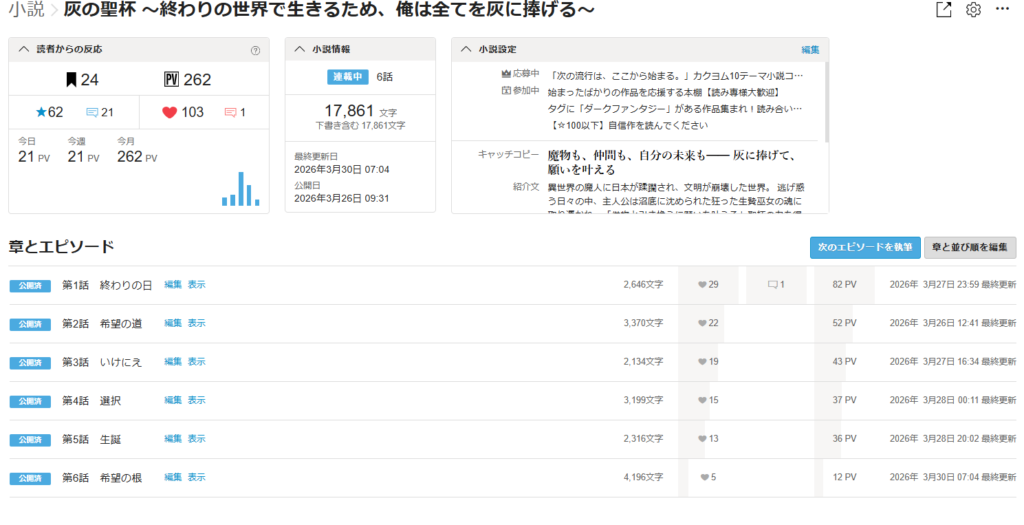Click the comment icon on episode 1
This screenshot has height=525, width=1024.
tap(772, 285)
